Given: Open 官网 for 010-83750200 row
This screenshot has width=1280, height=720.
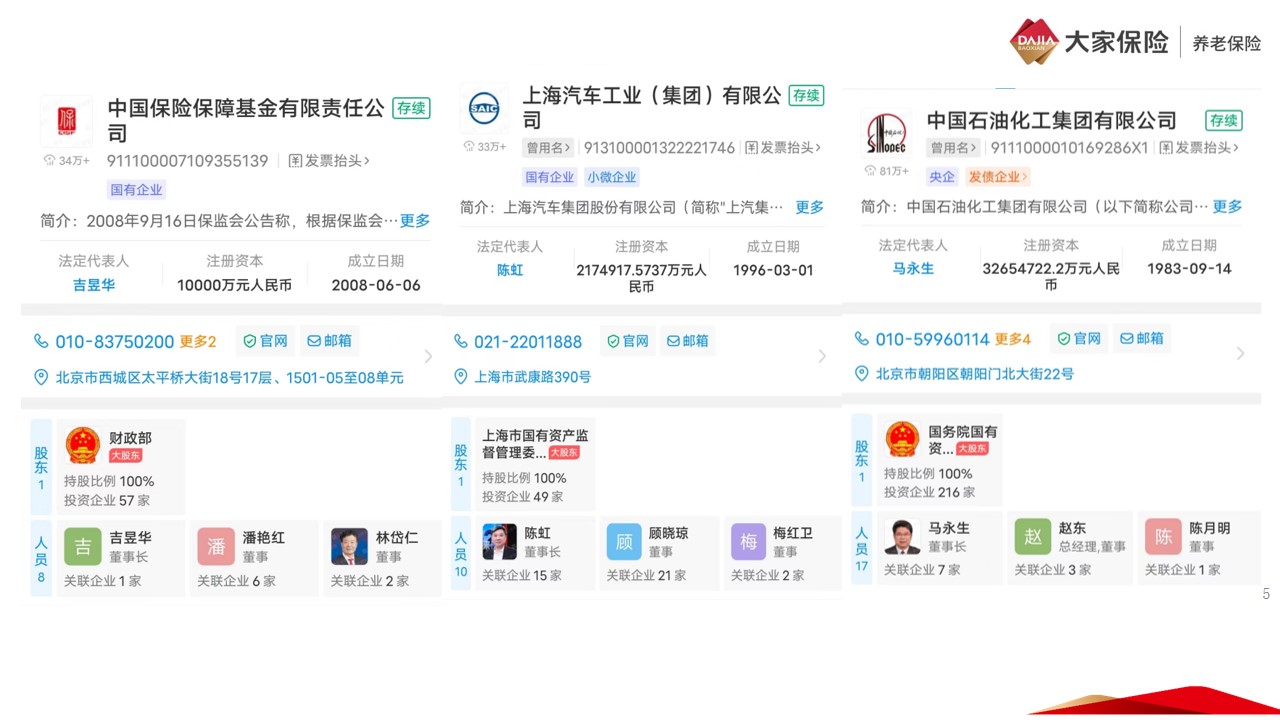Looking at the screenshot, I should click(265, 341).
